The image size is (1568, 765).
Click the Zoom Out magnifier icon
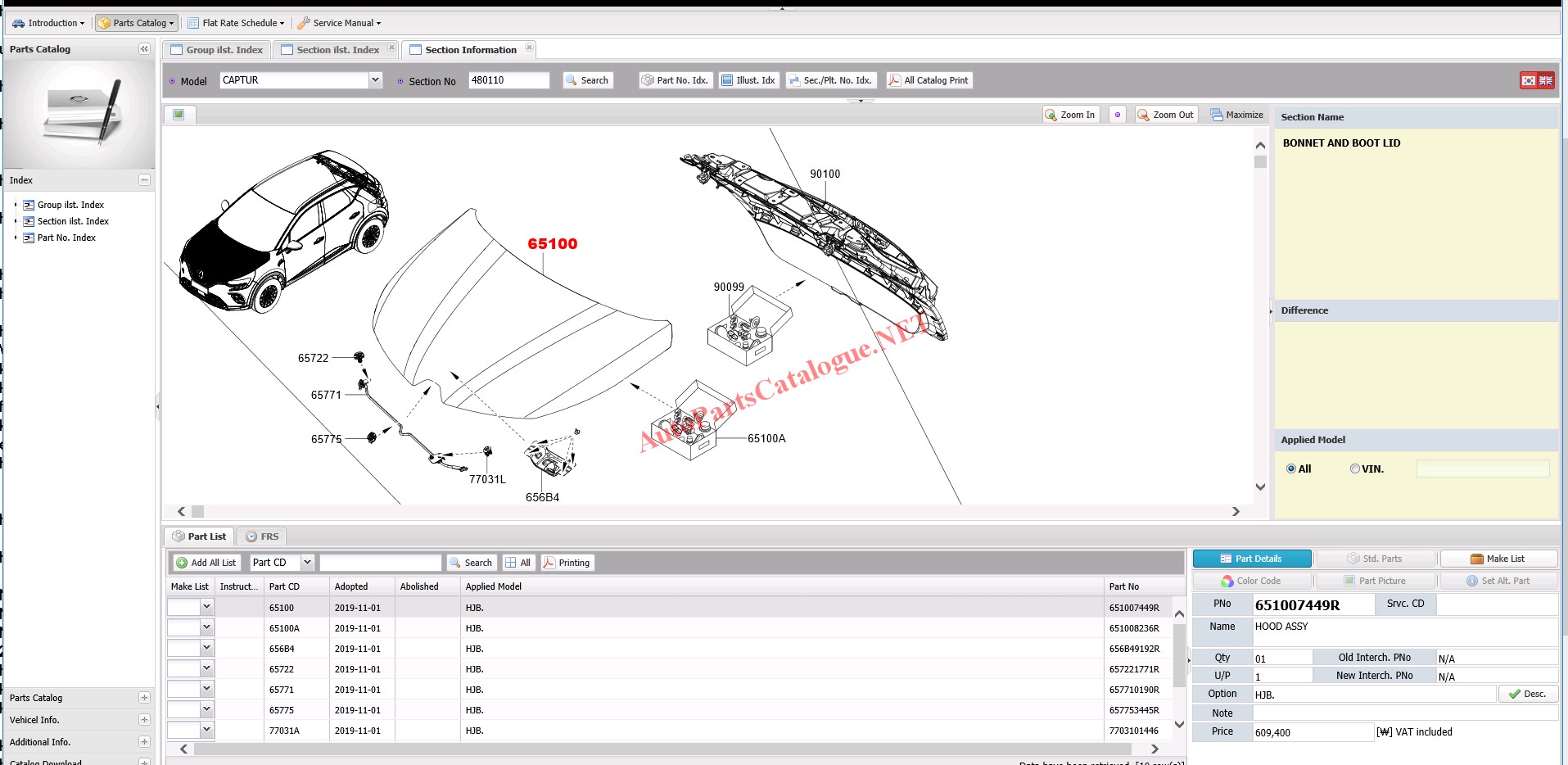(1143, 115)
